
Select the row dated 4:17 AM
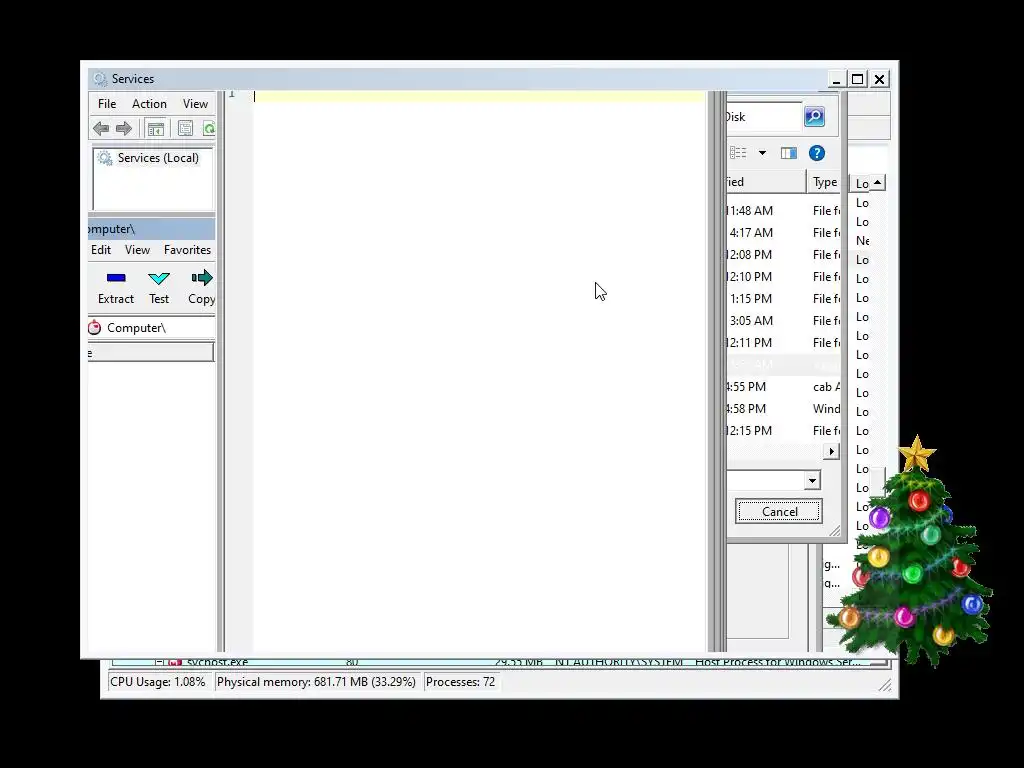tap(784, 232)
